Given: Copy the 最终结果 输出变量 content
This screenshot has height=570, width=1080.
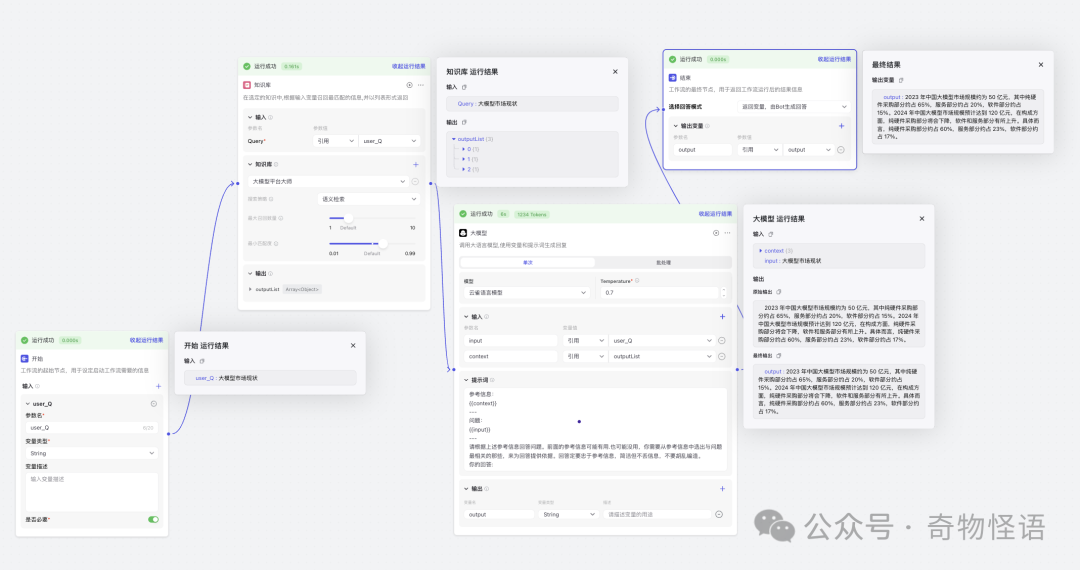Looking at the screenshot, I should coord(901,80).
